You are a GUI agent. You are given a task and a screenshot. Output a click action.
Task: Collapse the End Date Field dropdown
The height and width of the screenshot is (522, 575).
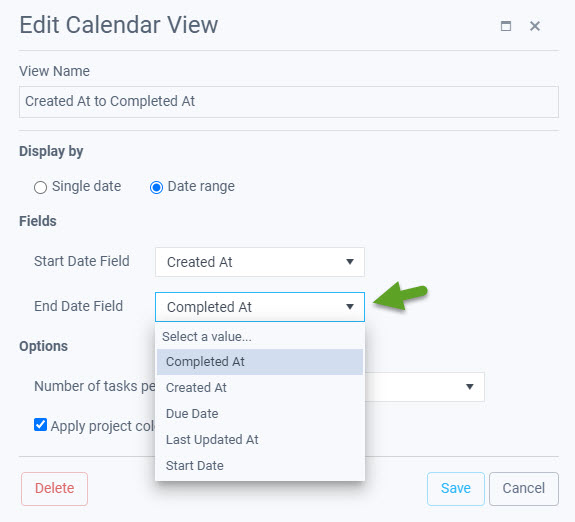coord(260,307)
